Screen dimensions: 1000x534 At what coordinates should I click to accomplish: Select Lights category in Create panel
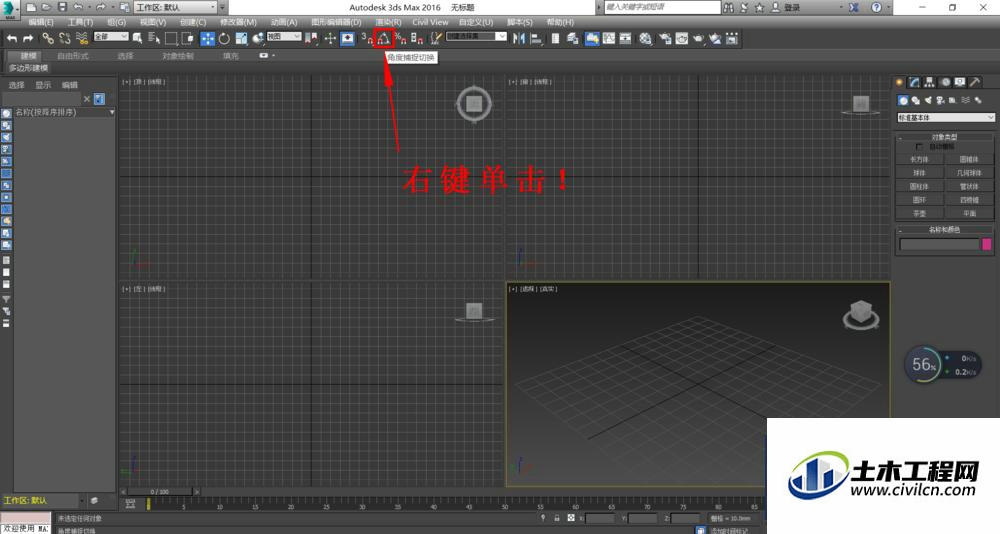pyautogui.click(x=928, y=100)
